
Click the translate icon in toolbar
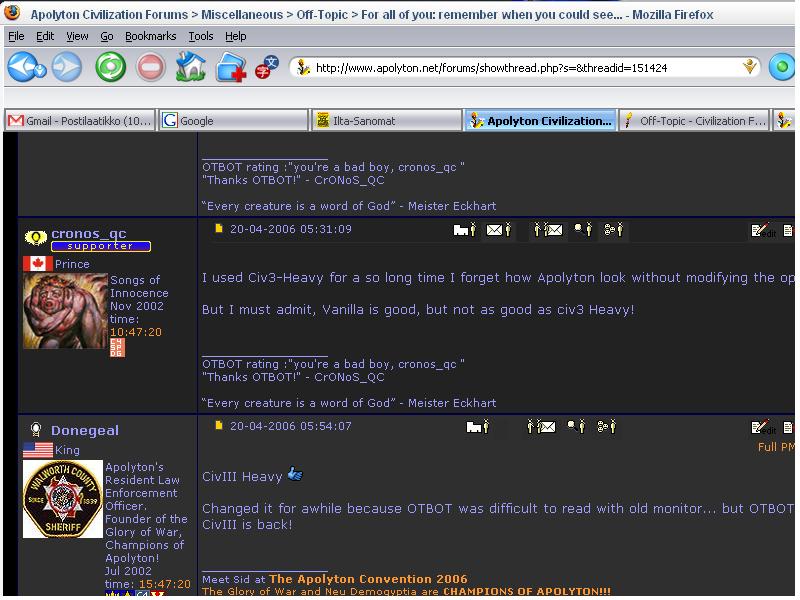(x=266, y=68)
